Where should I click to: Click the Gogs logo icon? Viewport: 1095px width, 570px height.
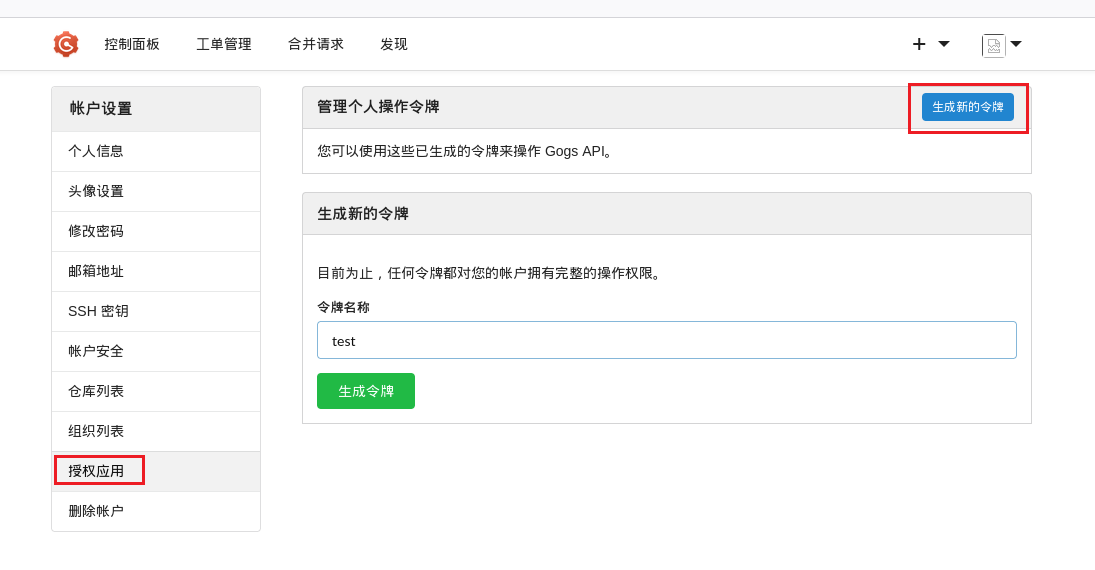66,44
